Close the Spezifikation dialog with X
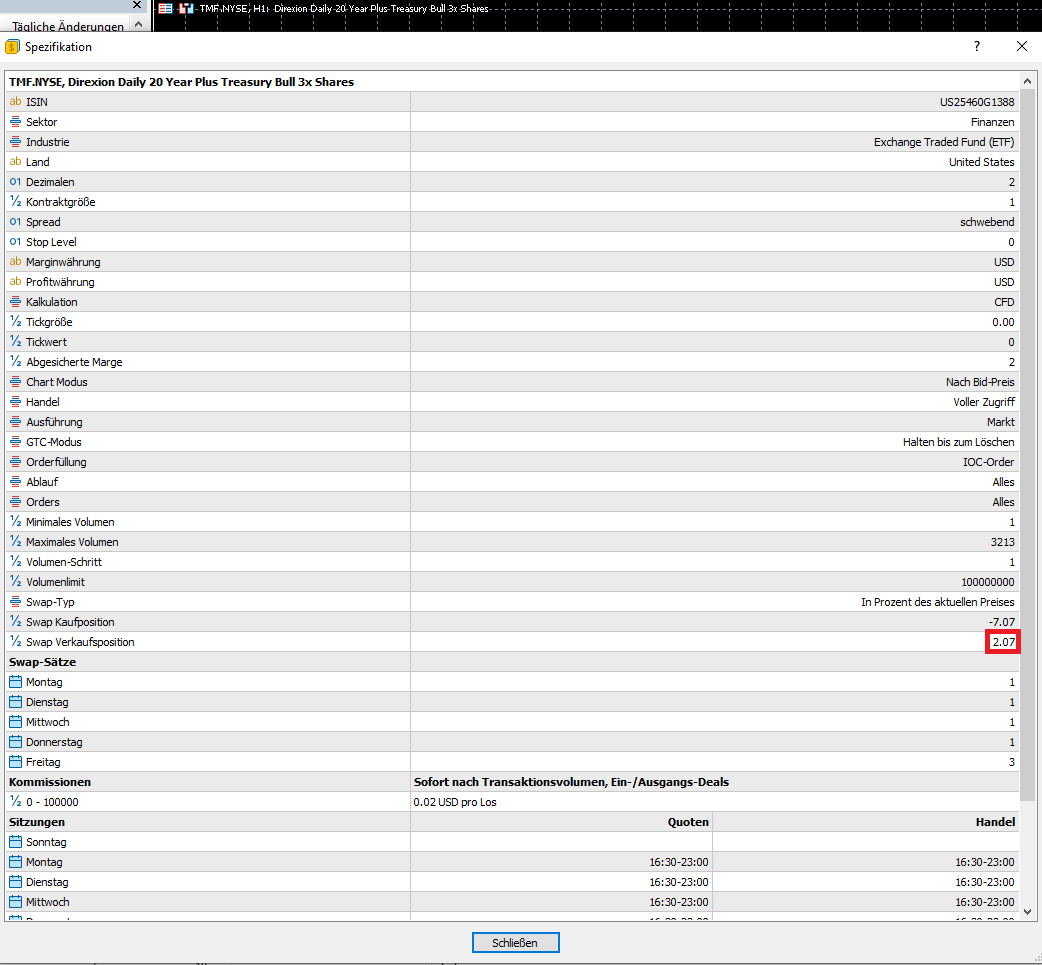 [x=1021, y=46]
